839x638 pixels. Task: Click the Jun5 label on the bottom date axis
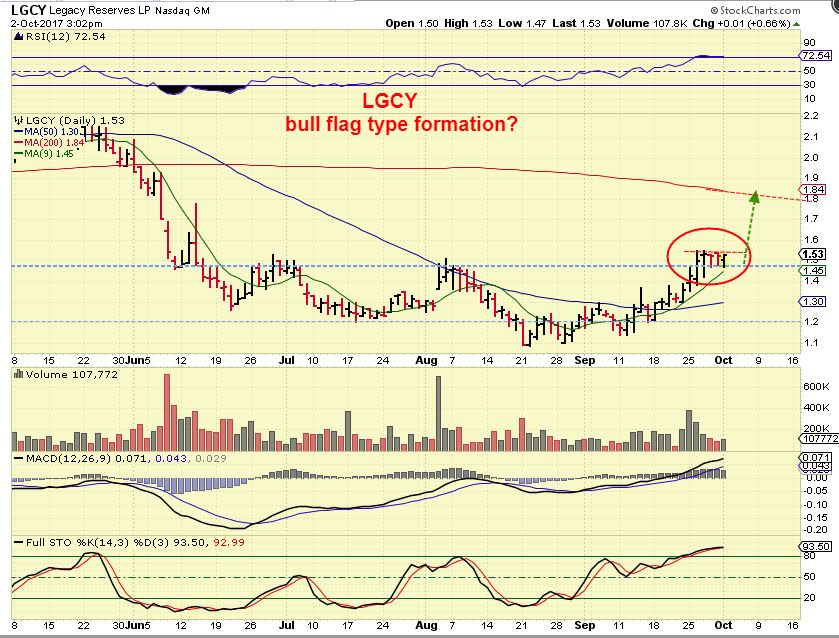(139, 625)
